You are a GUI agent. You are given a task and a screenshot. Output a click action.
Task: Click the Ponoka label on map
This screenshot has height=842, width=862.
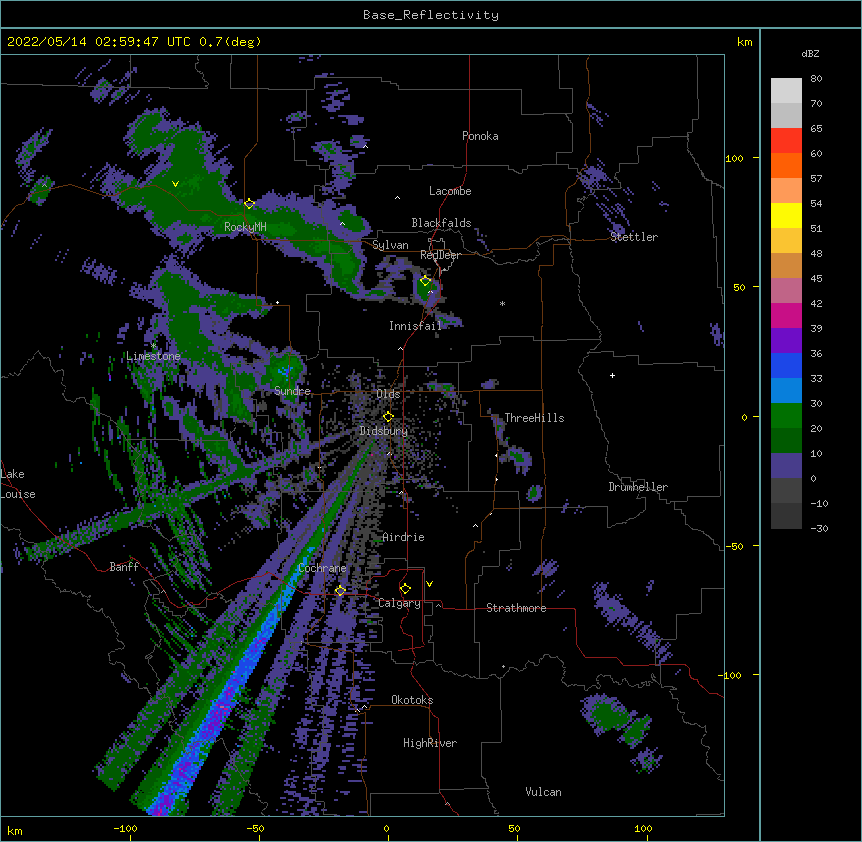coord(480,136)
